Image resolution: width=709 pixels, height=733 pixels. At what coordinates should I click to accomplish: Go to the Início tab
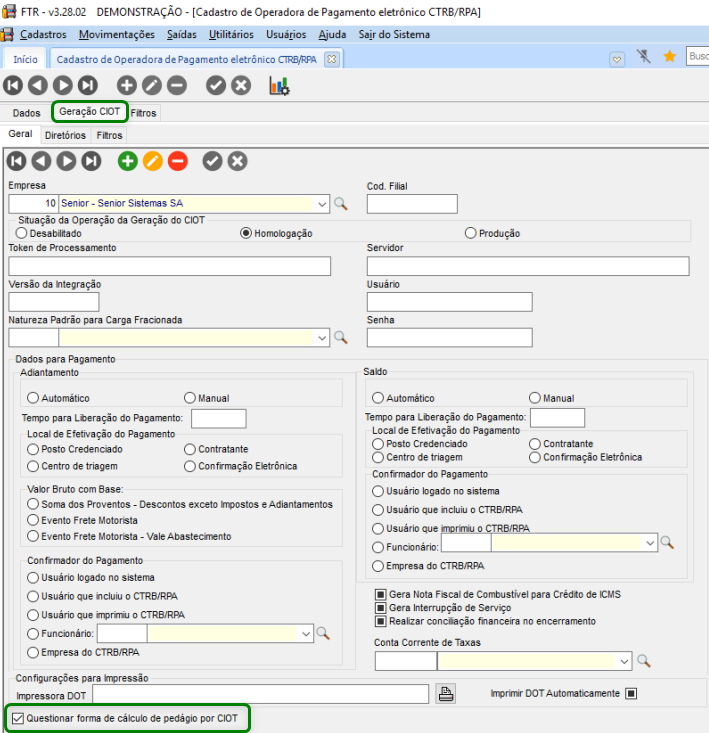pyautogui.click(x=25, y=59)
